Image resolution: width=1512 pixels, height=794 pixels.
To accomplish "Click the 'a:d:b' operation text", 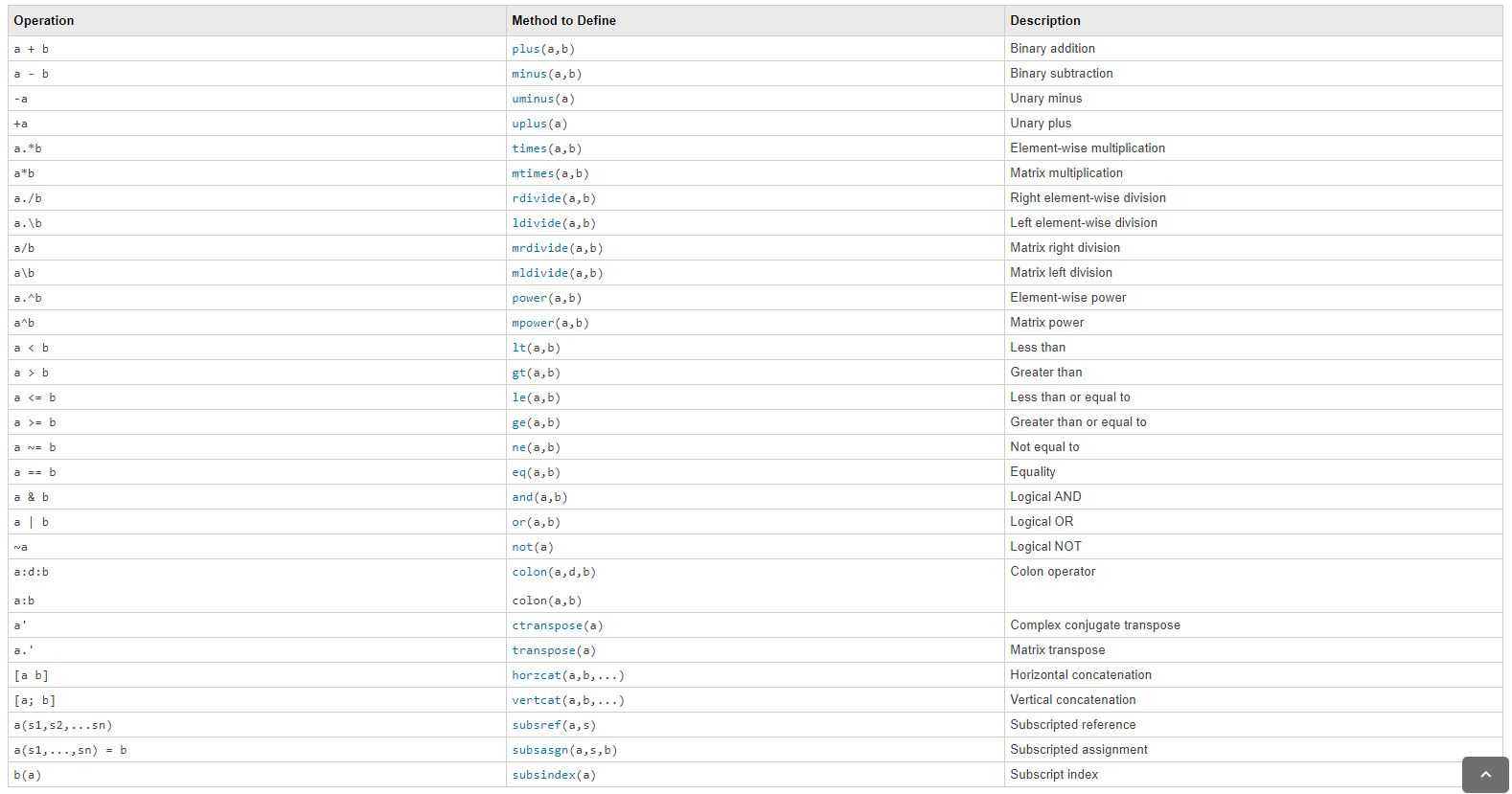I will (x=31, y=572).
